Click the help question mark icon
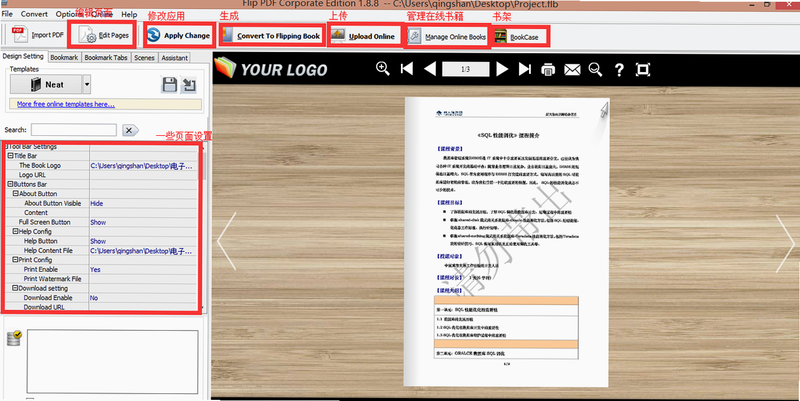 pyautogui.click(x=619, y=69)
